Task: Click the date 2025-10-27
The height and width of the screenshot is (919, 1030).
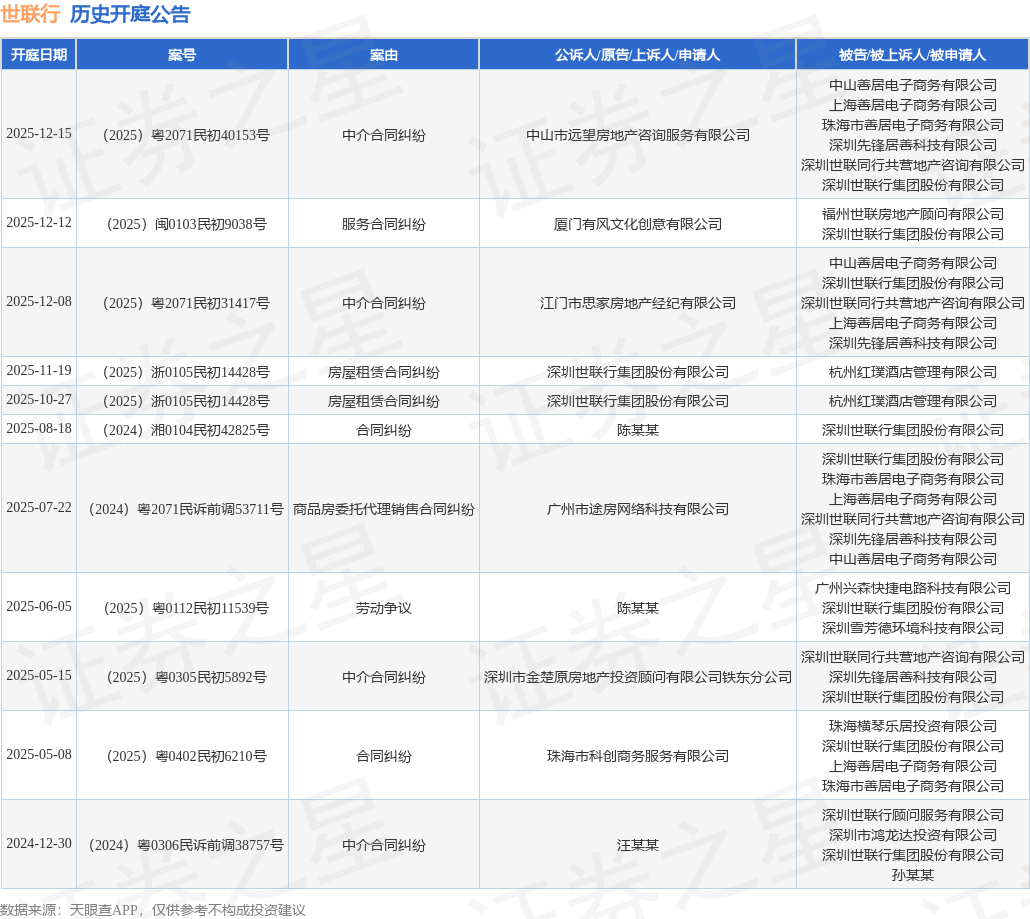Action: [x=39, y=399]
